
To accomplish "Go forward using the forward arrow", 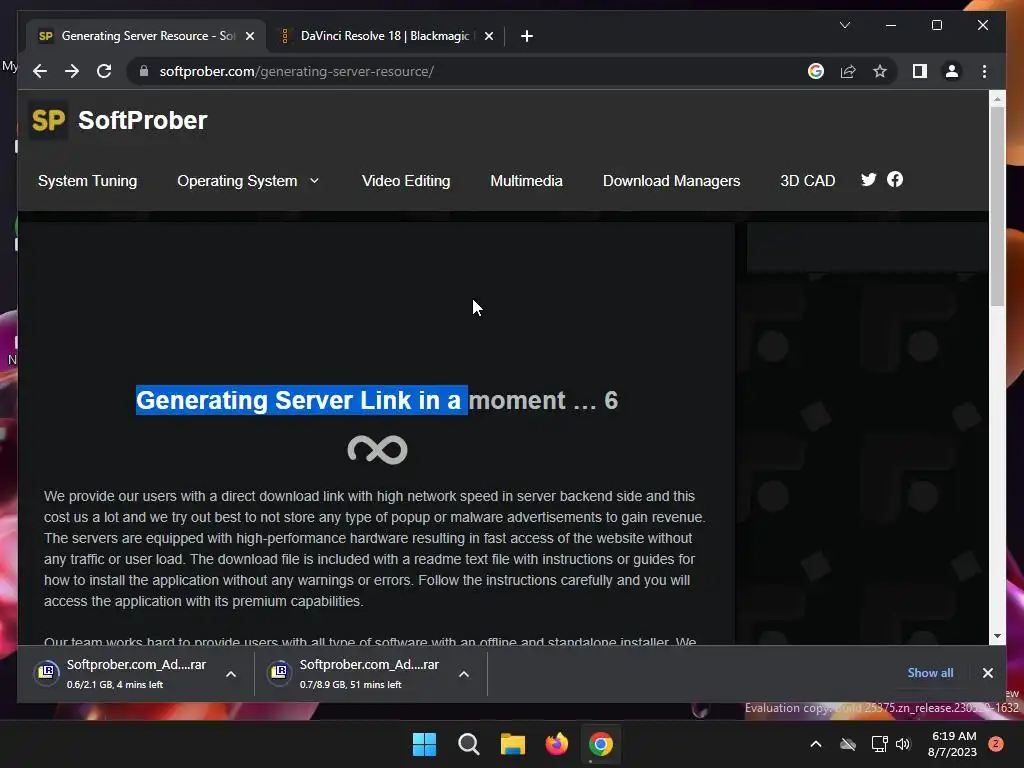I will point(72,71).
